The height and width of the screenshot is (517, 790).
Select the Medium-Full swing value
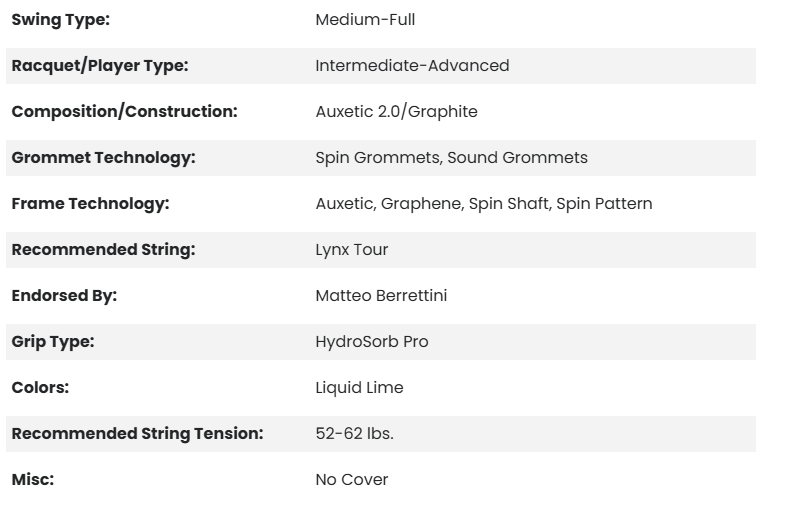pos(365,20)
